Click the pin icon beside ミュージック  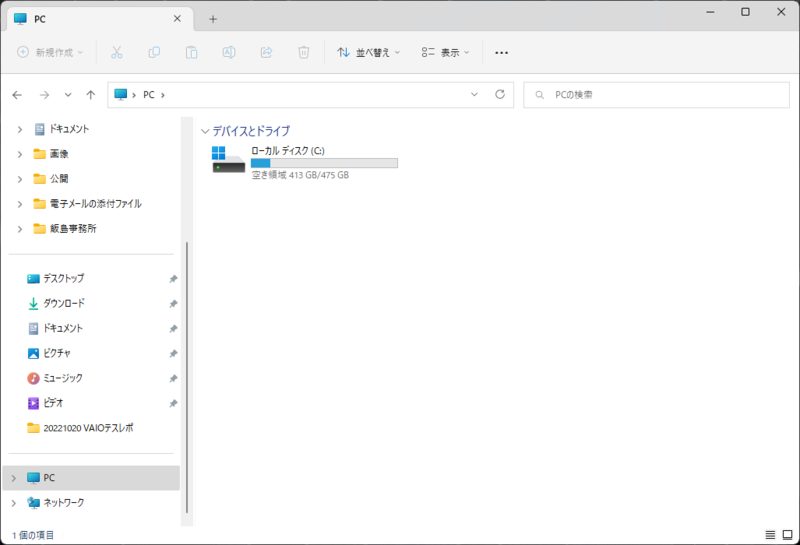click(173, 378)
